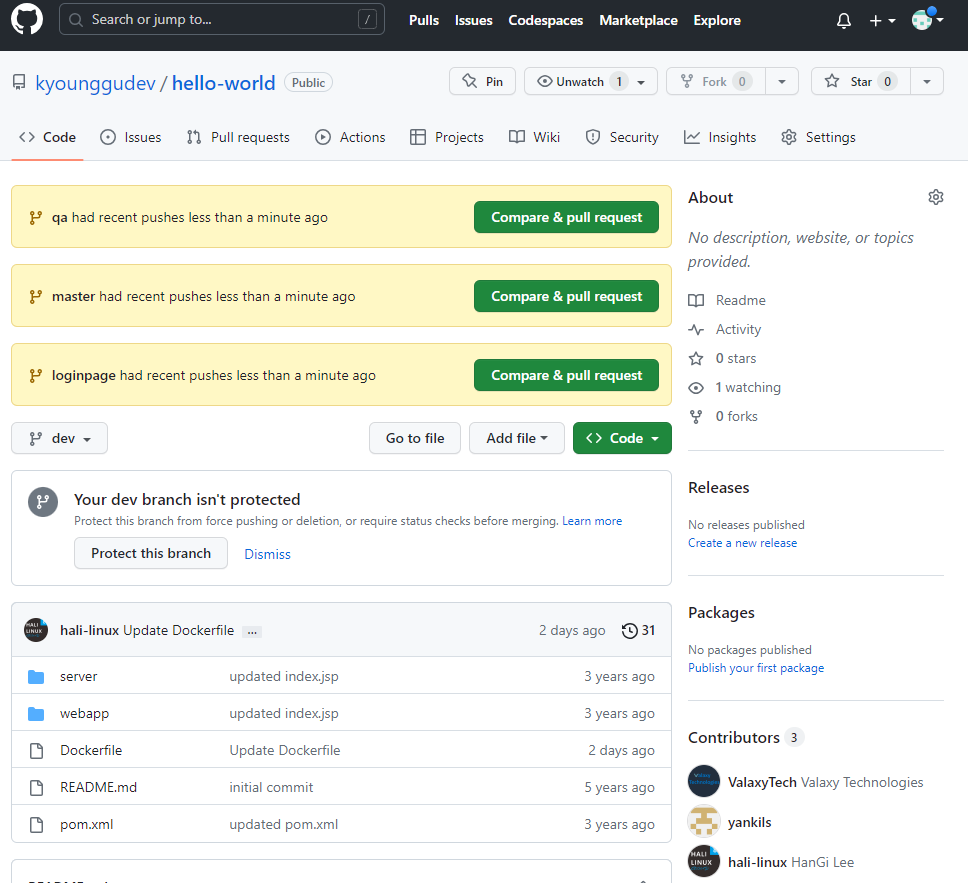Open the notifications bell
Screen dimensions: 968x883
(x=843, y=20)
